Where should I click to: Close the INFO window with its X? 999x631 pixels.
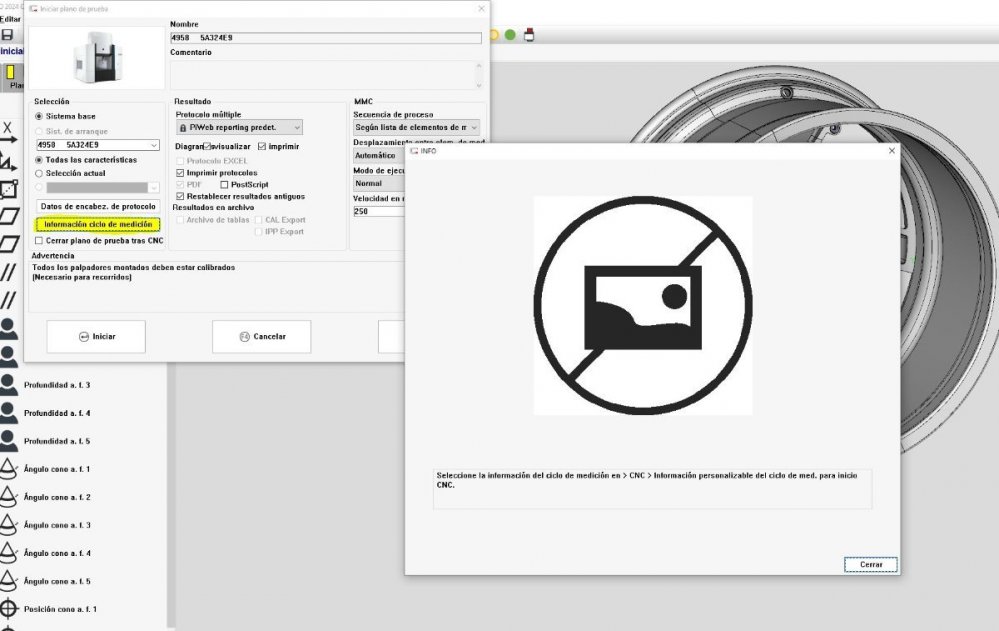coord(891,151)
